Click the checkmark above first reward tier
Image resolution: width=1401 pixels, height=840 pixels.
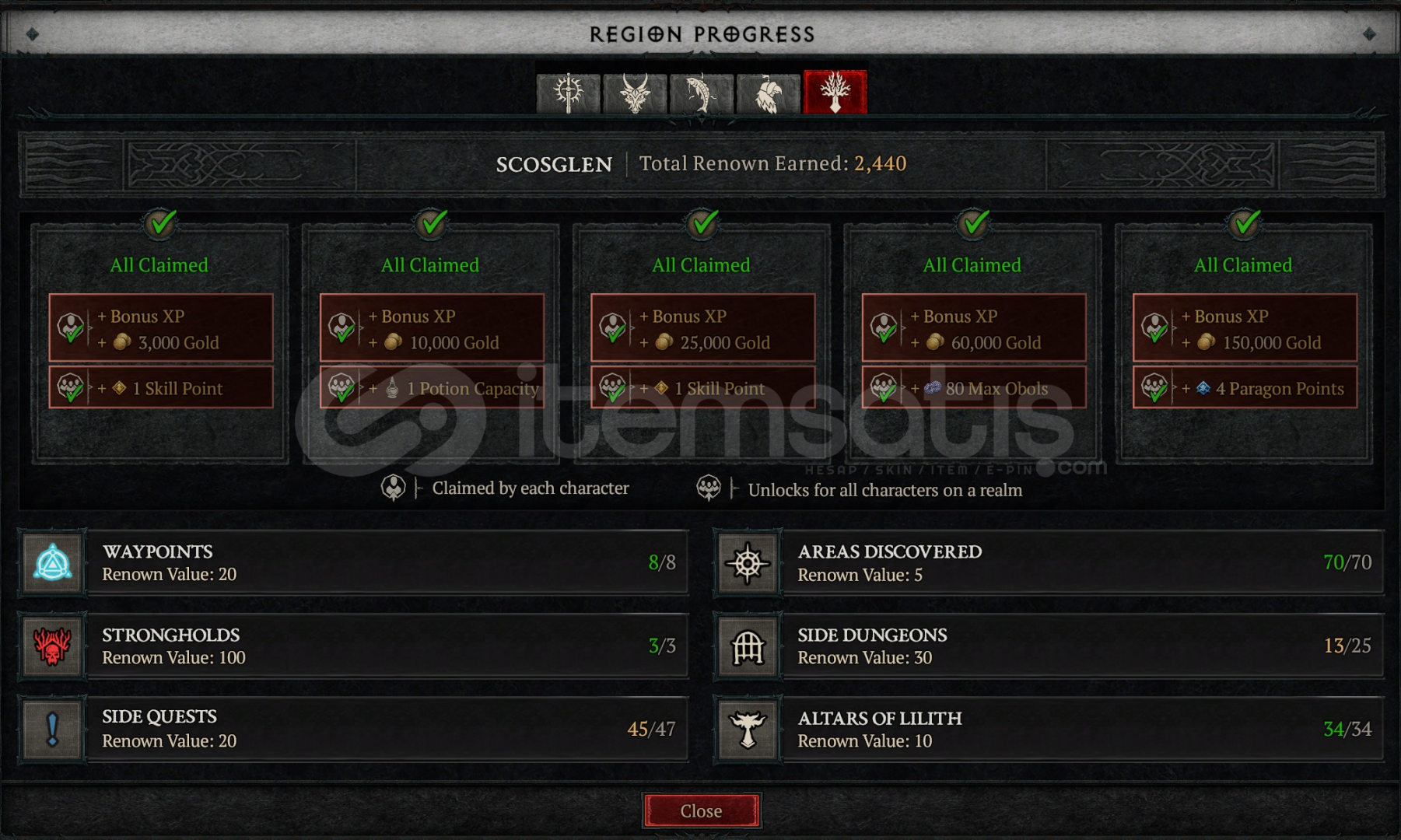(160, 223)
